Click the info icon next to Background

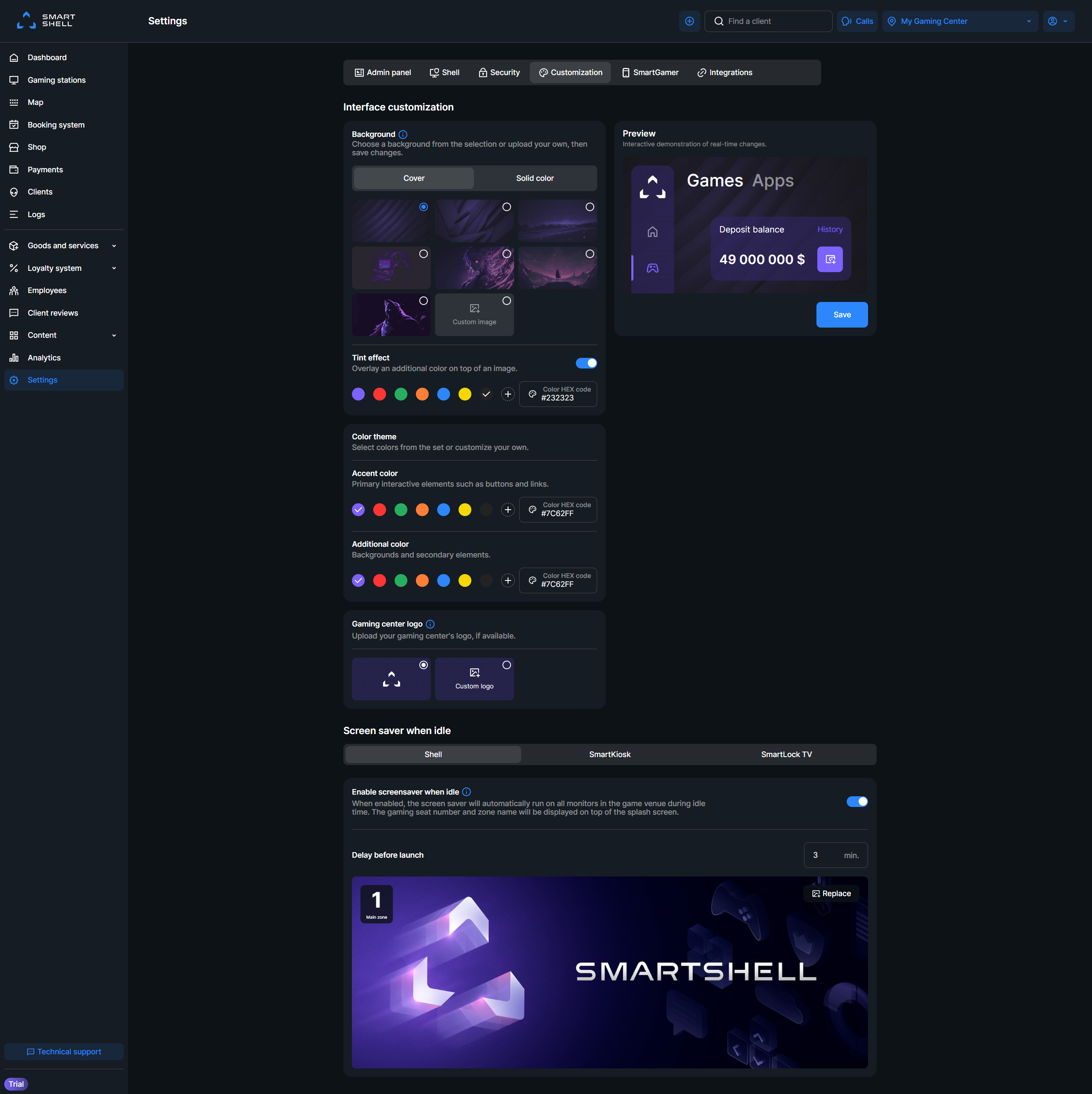403,134
